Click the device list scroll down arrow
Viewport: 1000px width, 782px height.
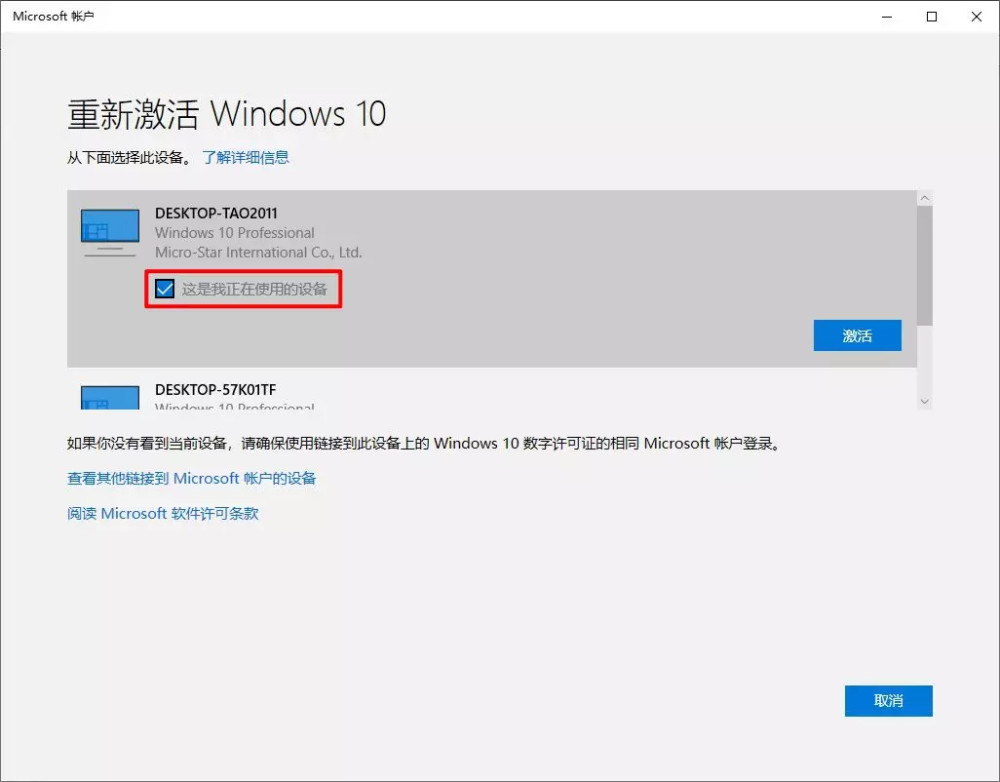click(x=925, y=402)
